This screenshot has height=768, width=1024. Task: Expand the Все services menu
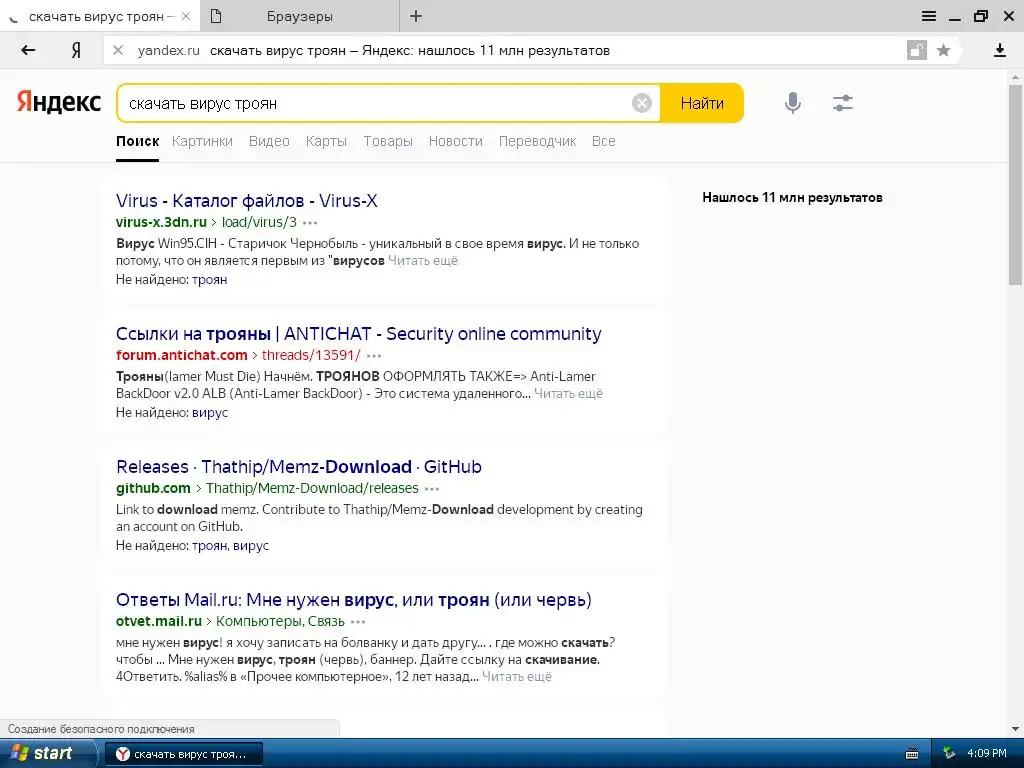(603, 141)
